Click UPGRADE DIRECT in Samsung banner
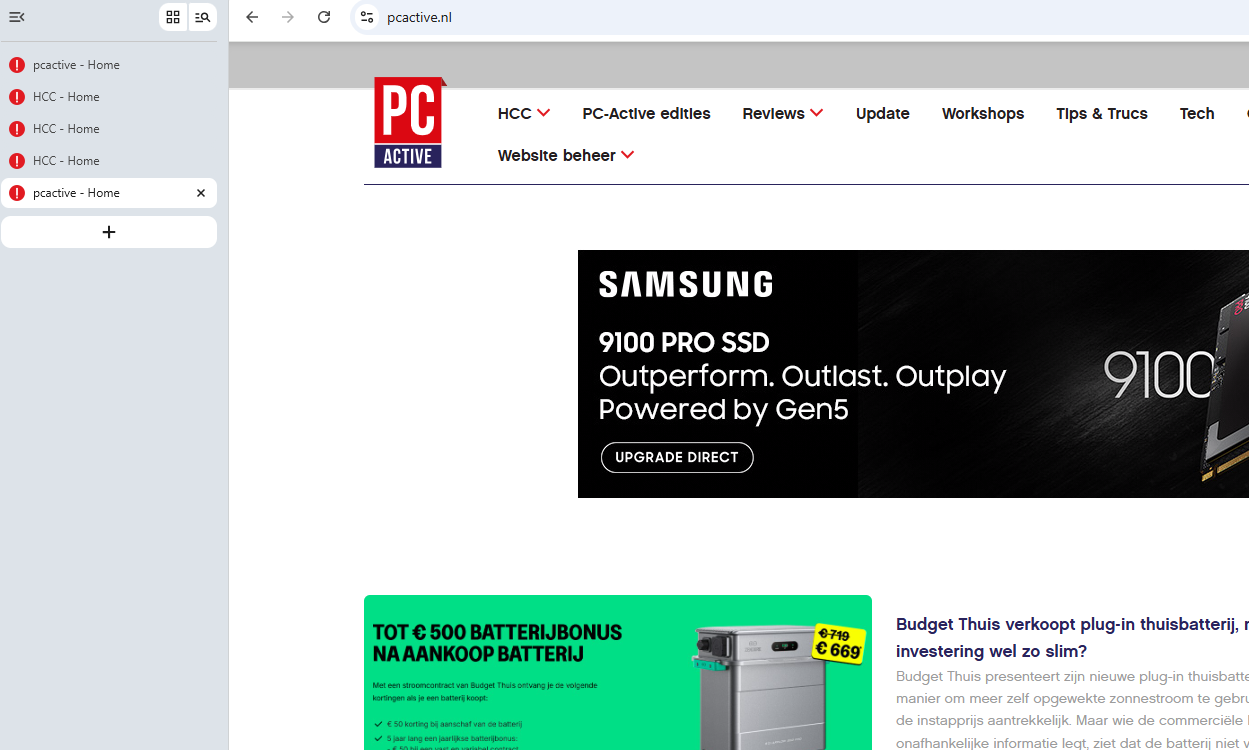Viewport: 1249px width, 750px height. tap(677, 457)
